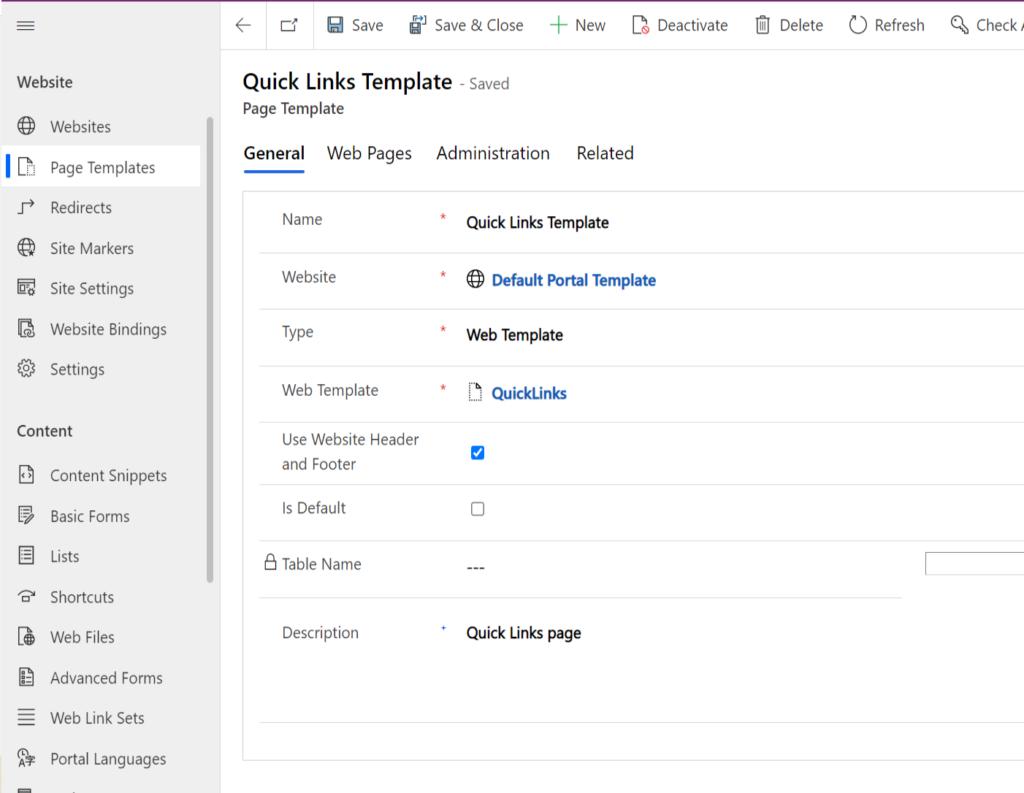
Task: Click the Save button label
Action: 368,25
